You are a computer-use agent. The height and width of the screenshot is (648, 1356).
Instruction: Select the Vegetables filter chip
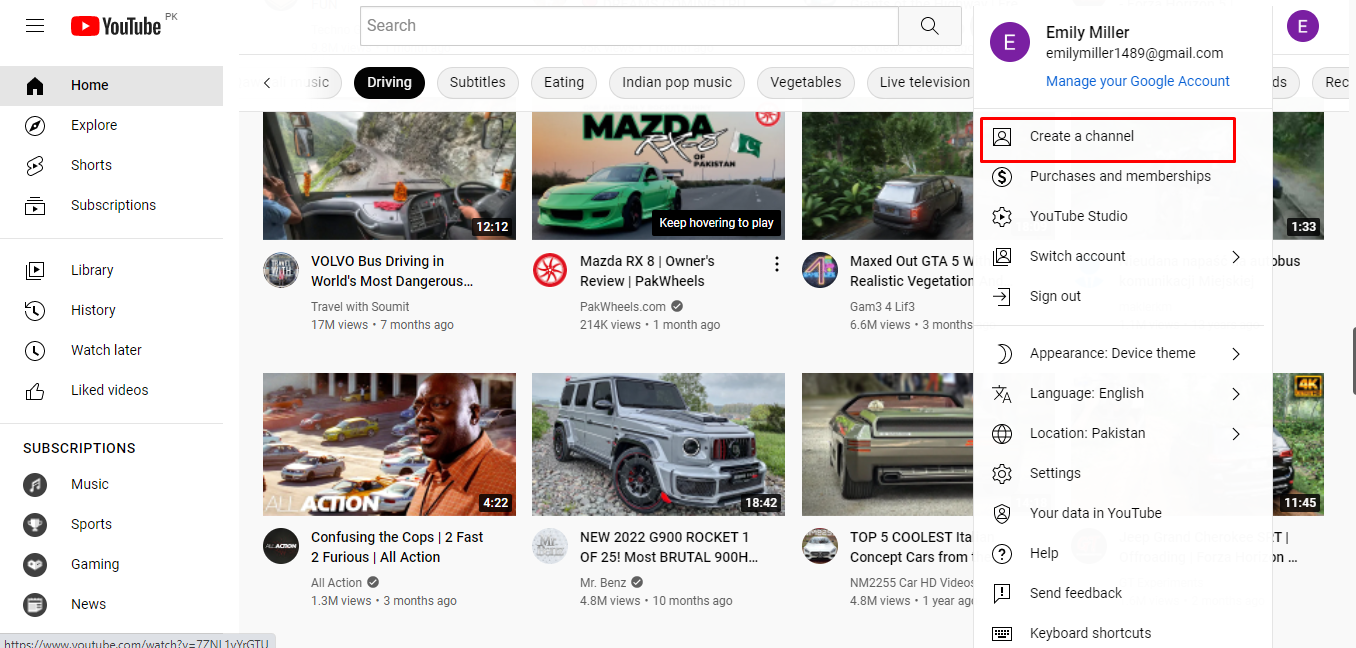click(x=805, y=83)
